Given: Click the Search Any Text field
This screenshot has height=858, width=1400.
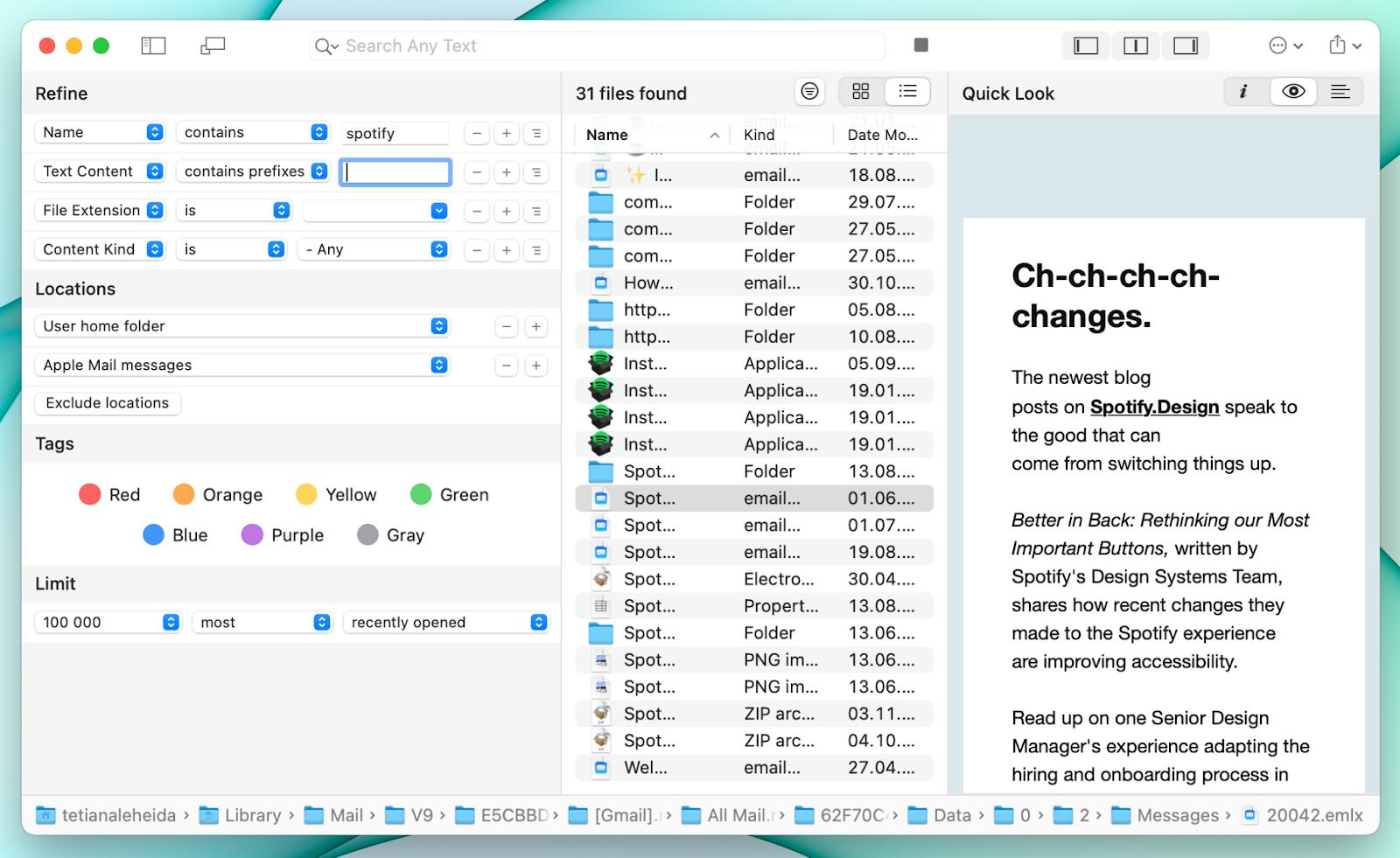Looking at the screenshot, I should (x=598, y=45).
